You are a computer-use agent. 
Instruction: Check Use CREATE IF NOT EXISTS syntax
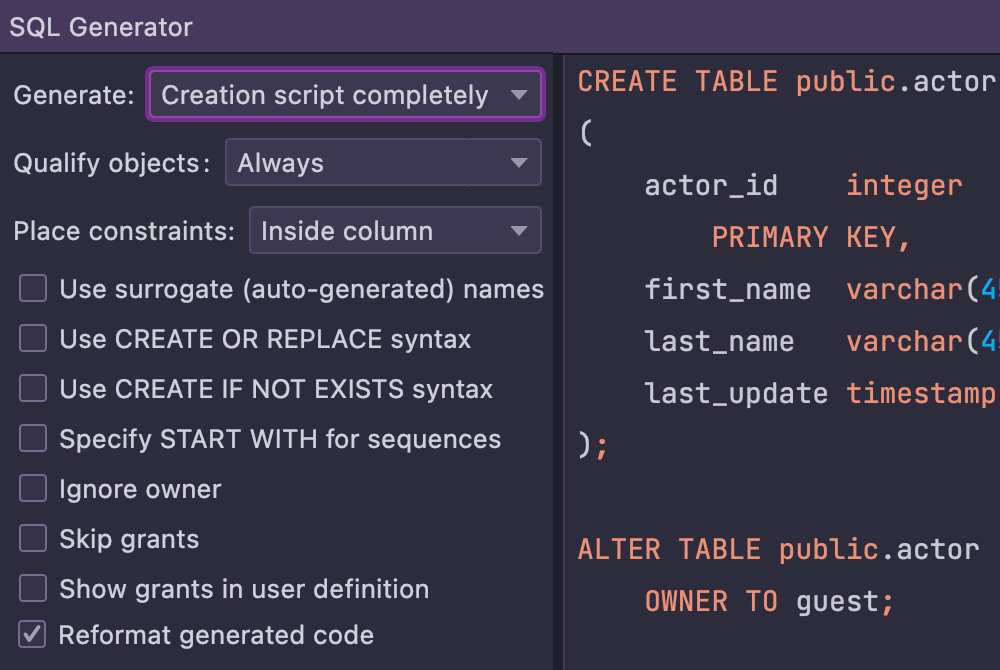[x=33, y=389]
